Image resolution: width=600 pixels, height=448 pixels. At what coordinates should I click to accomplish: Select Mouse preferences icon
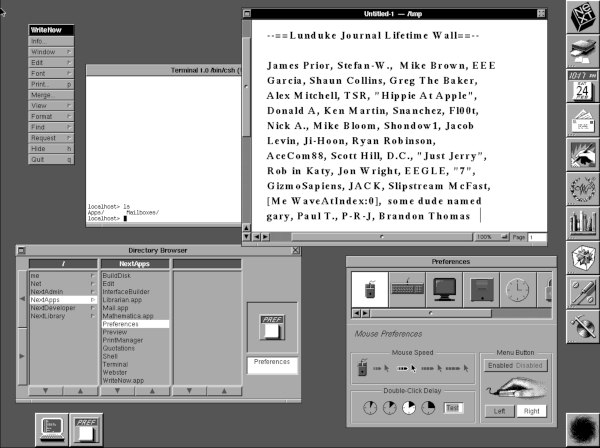370,290
